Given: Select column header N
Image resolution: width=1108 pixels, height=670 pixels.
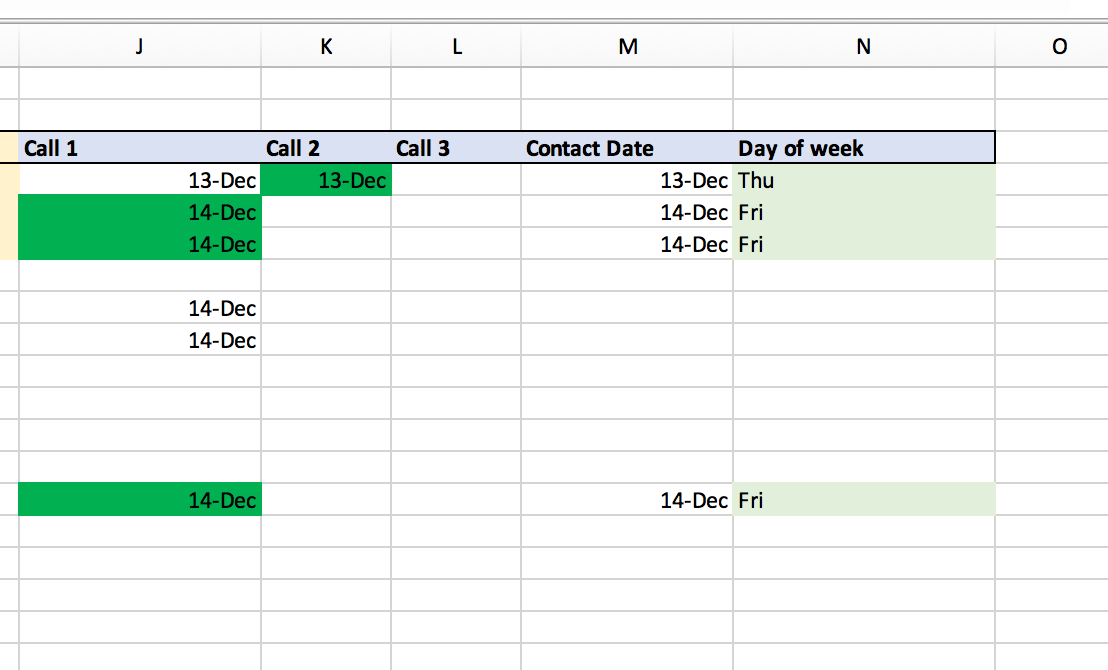Looking at the screenshot, I should tap(863, 46).
